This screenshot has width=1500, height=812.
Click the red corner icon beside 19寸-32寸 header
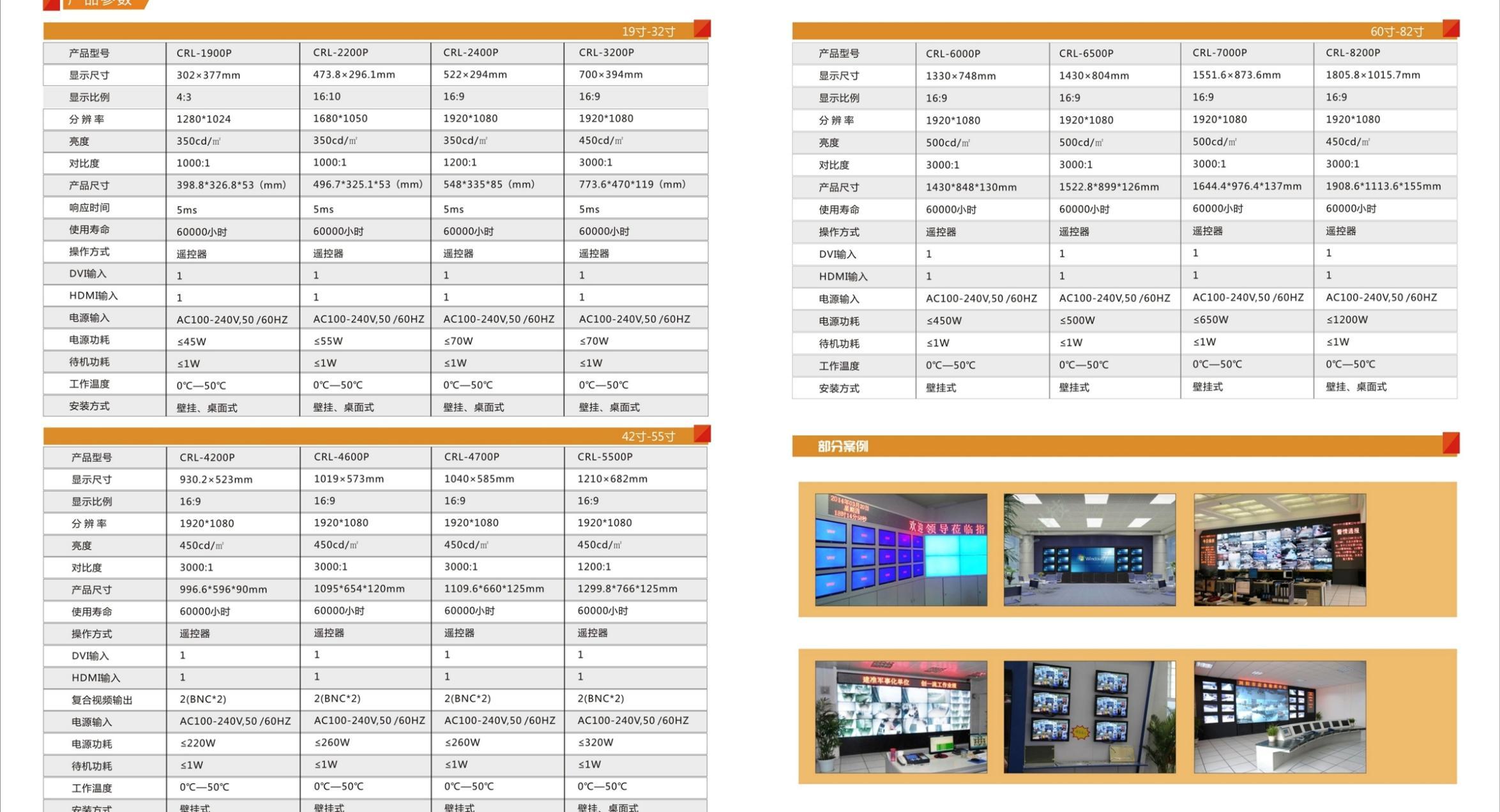pos(702,29)
